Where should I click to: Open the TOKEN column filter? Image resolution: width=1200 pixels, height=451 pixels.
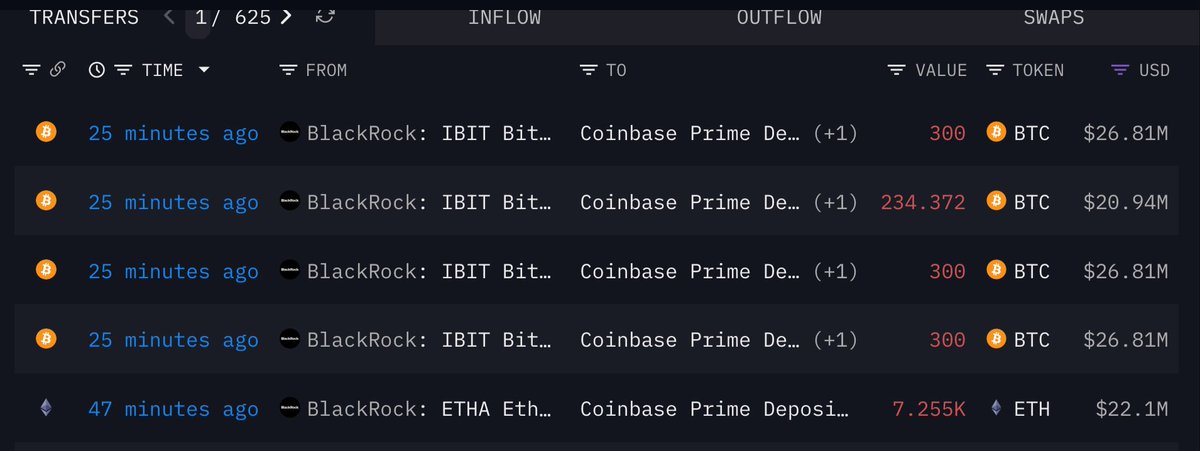point(995,70)
